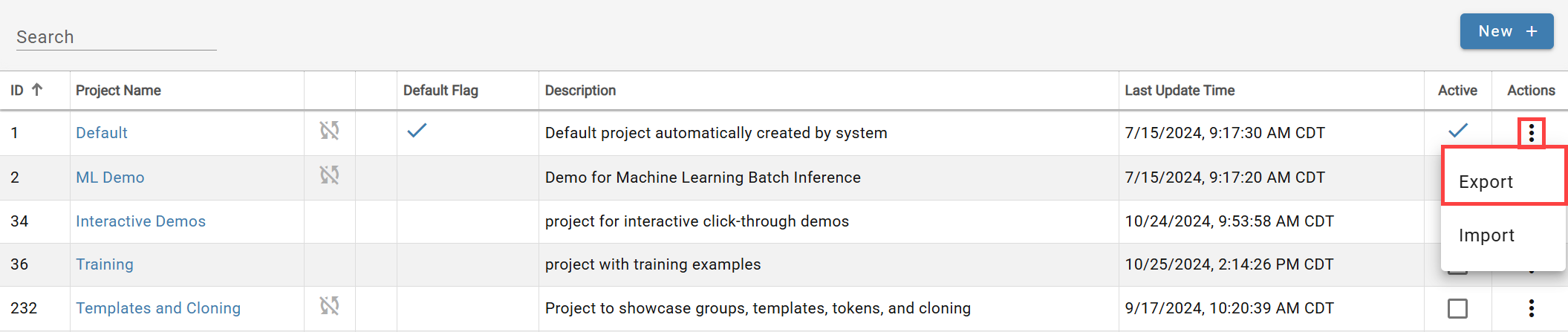Toggle Active checkbox for Templates and Cloning
This screenshot has height=332, width=1568.
(x=1458, y=308)
